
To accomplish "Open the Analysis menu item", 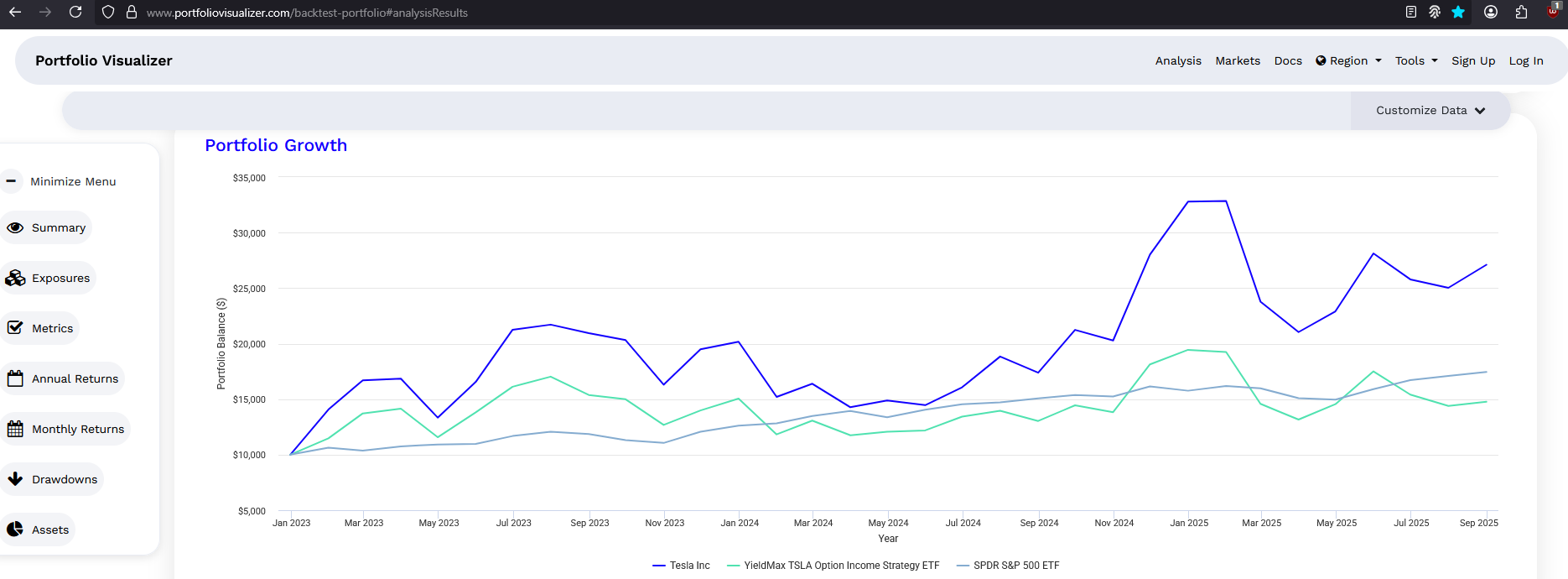I will pos(1178,60).
